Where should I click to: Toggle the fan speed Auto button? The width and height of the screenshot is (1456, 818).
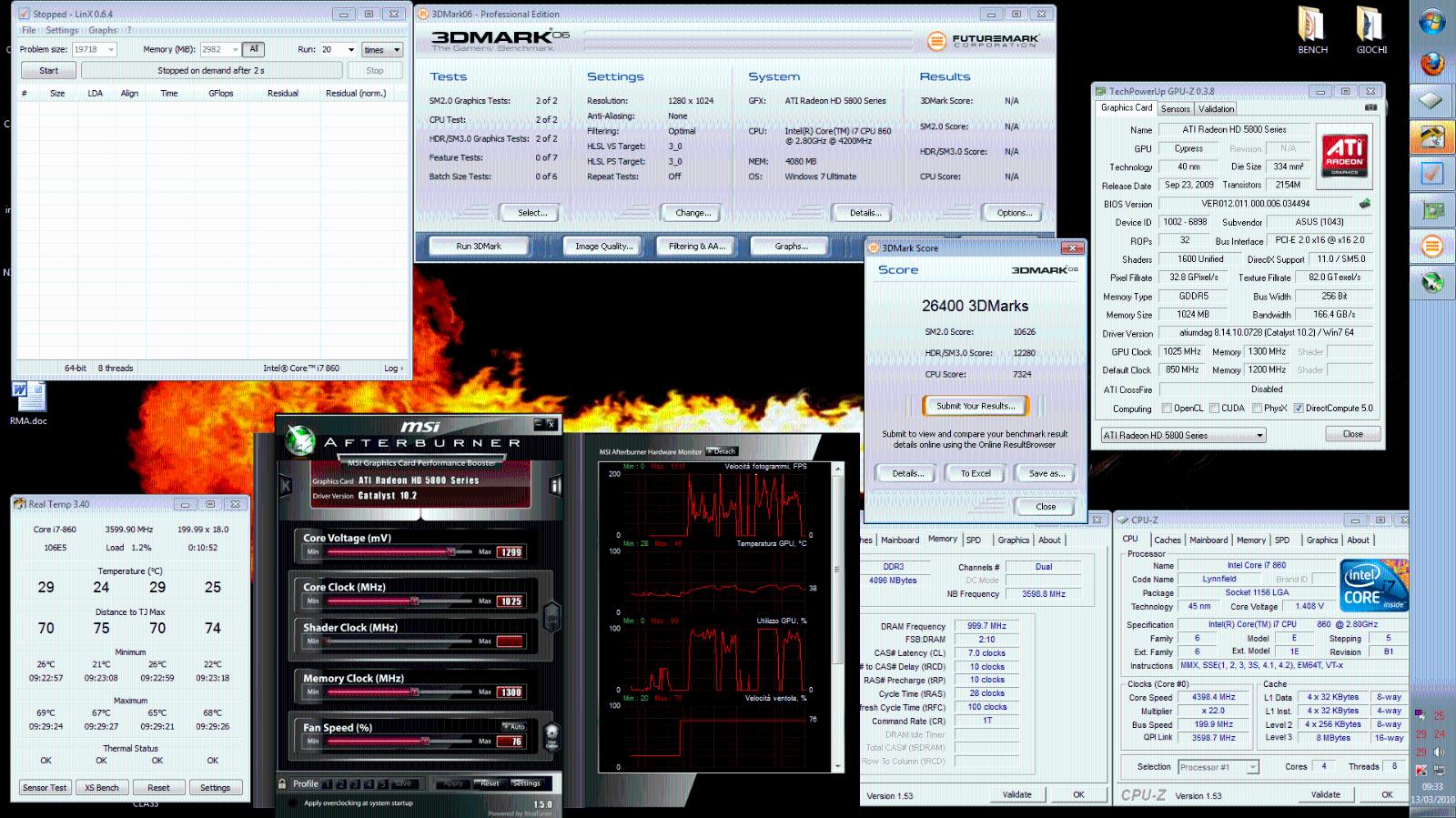click(x=514, y=726)
